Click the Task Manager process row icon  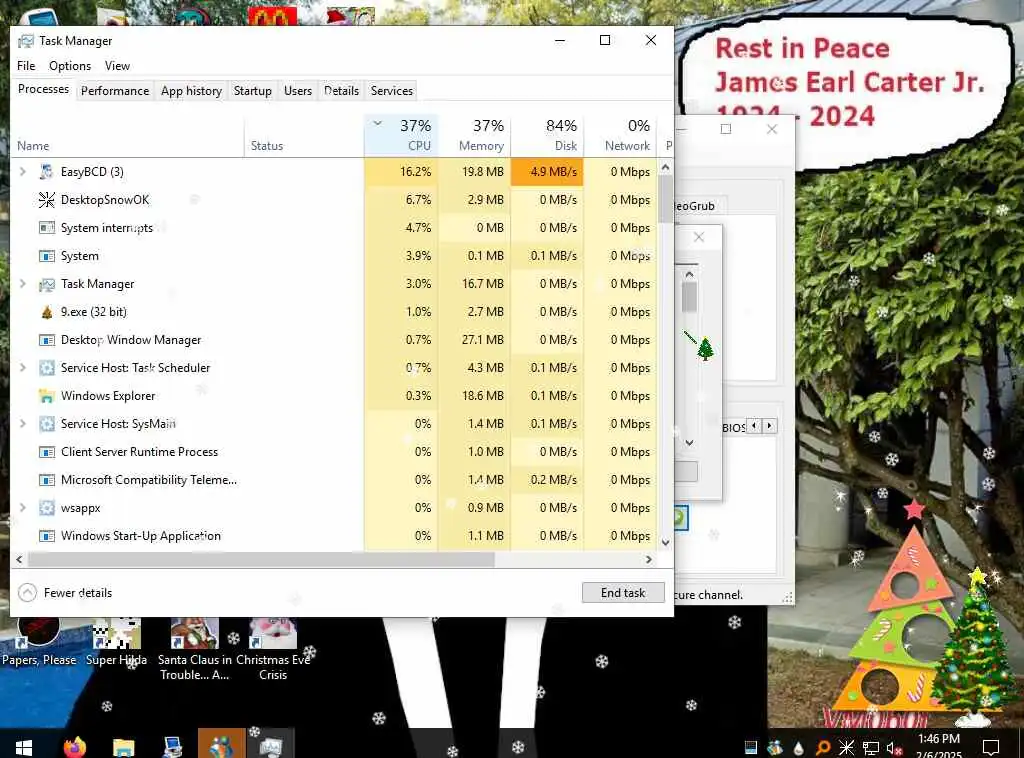click(x=46, y=284)
